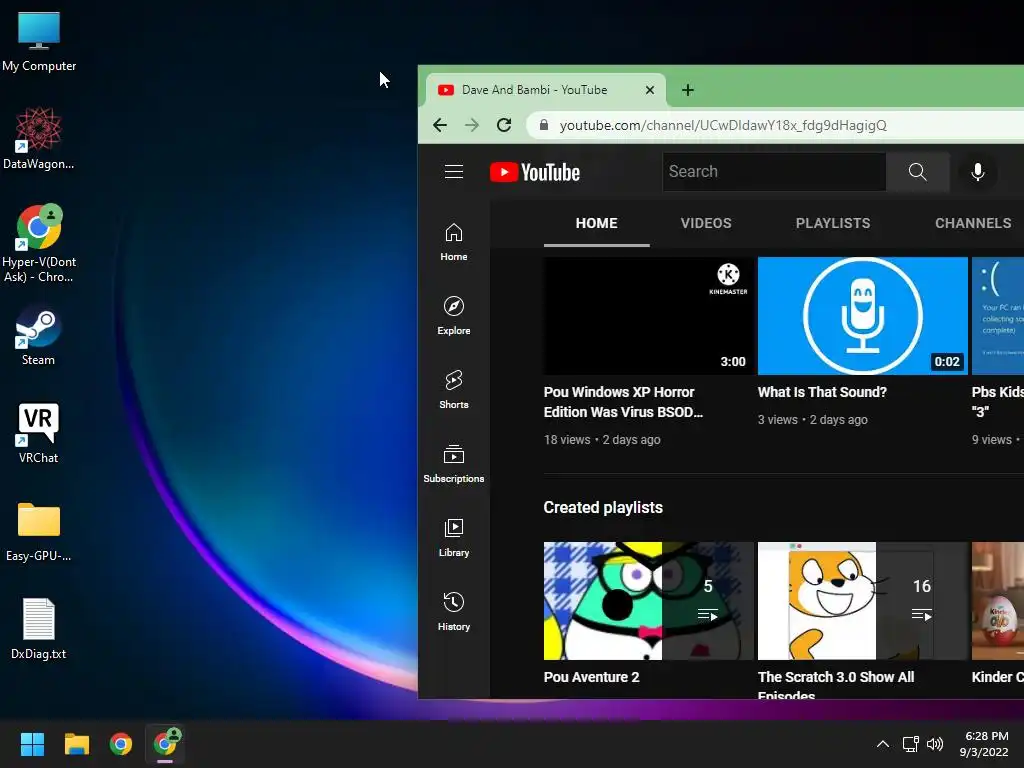
Task: Open History in YouTube sidebar
Action: (453, 611)
